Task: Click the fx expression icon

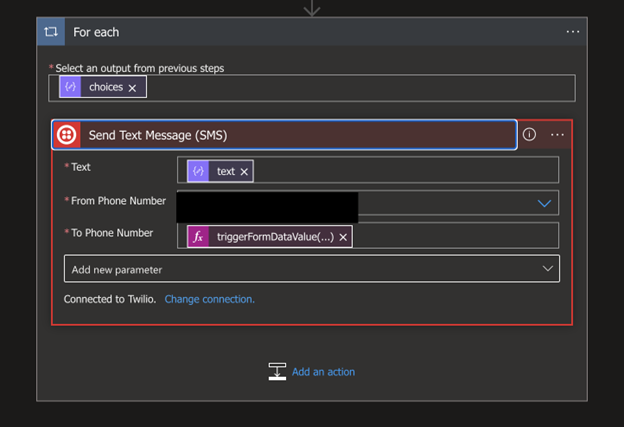Action: click(198, 237)
